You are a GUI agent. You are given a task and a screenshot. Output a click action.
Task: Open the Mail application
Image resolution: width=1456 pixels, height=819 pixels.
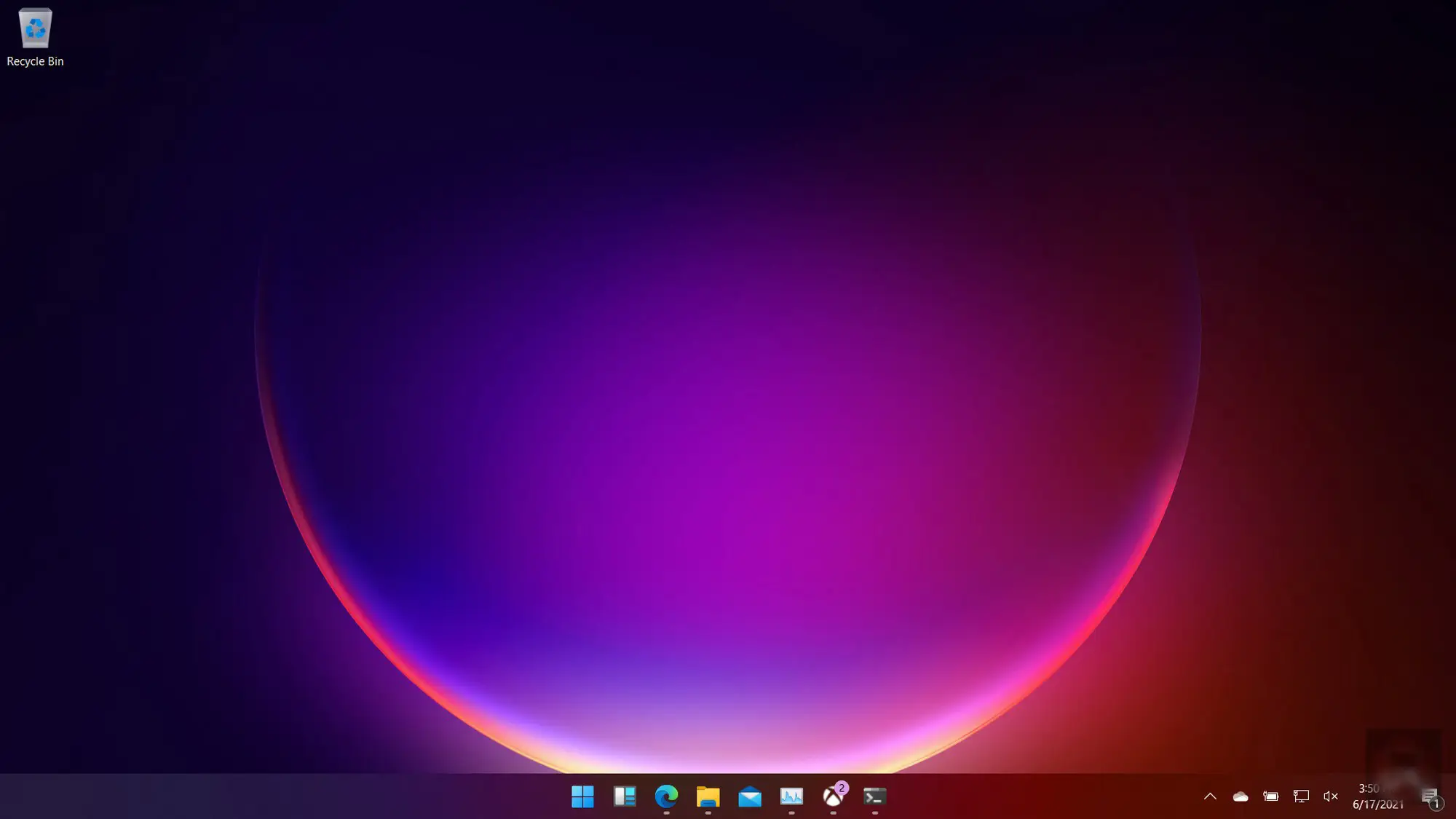point(749,796)
